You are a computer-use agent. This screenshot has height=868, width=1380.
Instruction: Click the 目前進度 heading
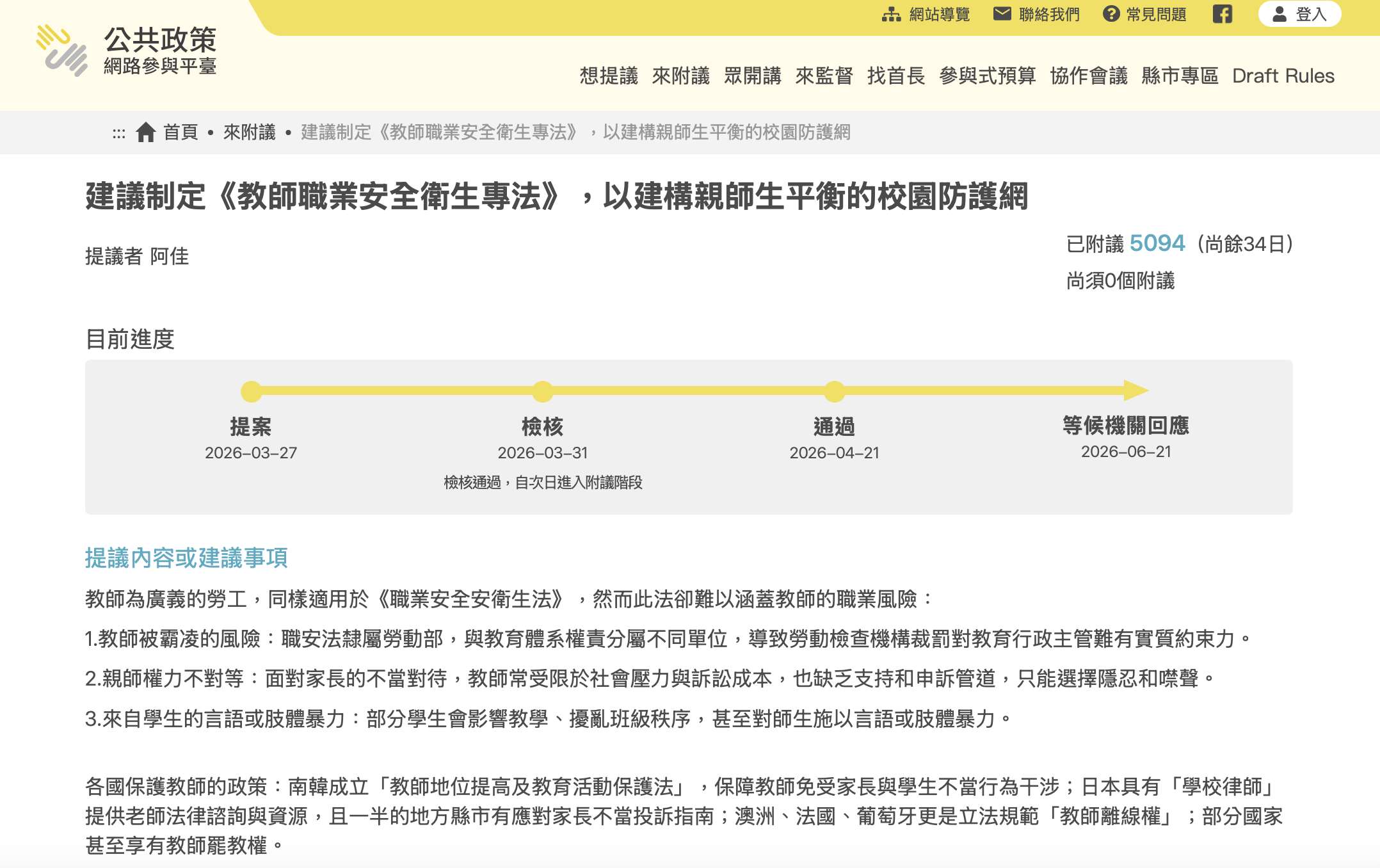pos(130,339)
